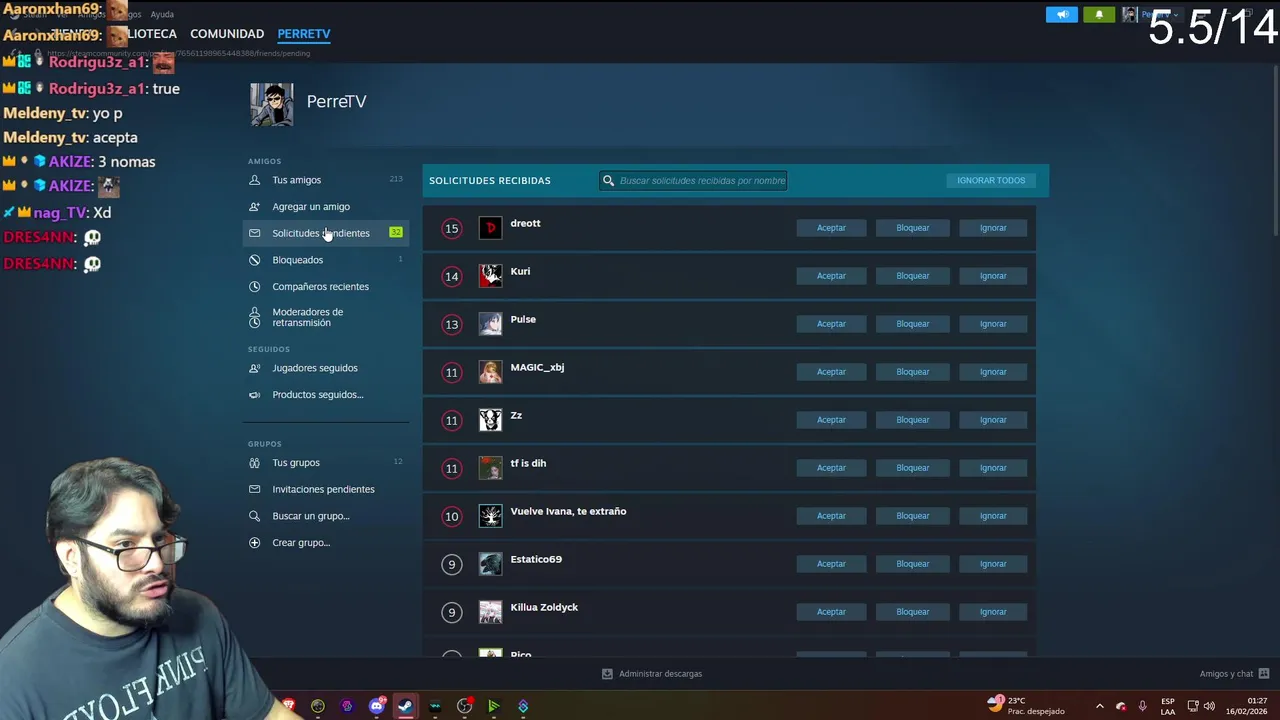Ignore Pulse's friend request
This screenshot has width=1280, height=720.
pyautogui.click(x=993, y=324)
